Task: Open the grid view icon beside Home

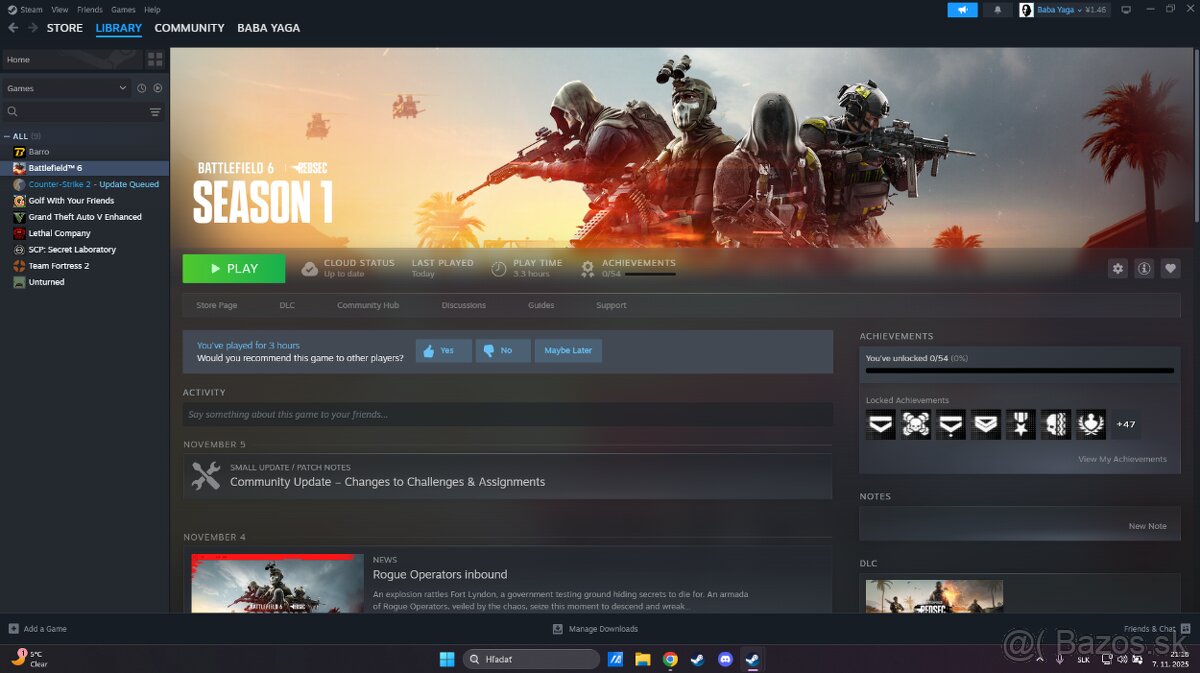Action: (x=155, y=59)
